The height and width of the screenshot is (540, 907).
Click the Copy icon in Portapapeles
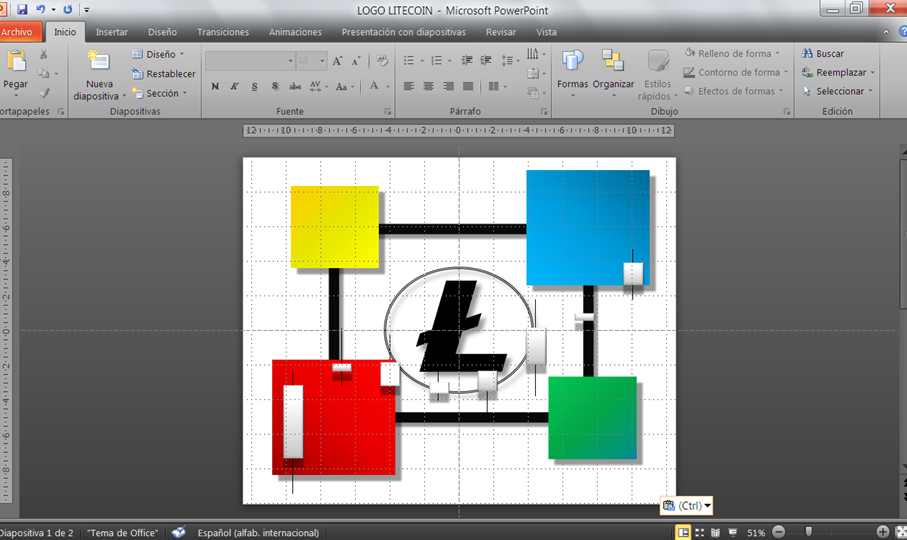(x=43, y=73)
